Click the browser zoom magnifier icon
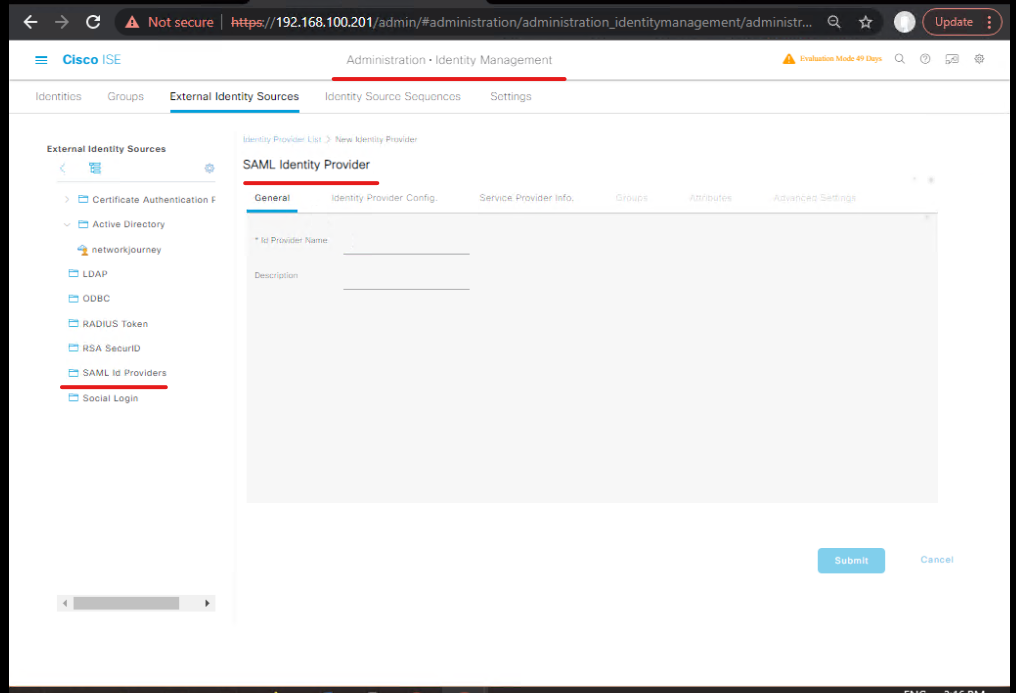 [834, 22]
